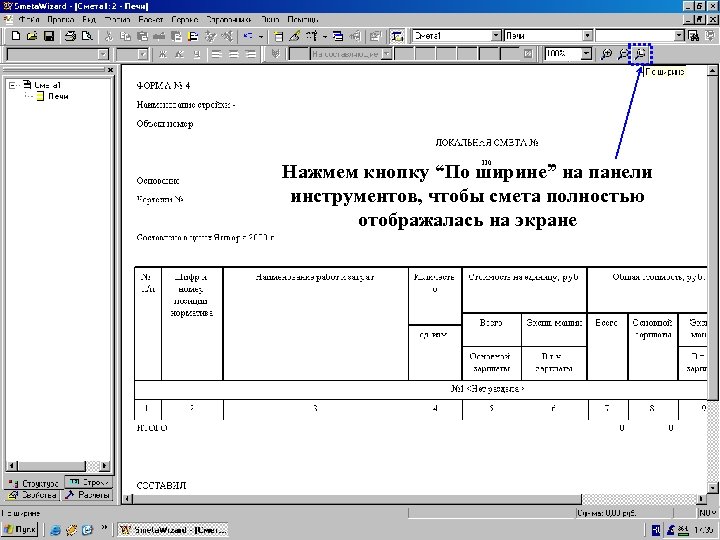720x540 pixels.
Task: Open the 100% zoom level dropdown
Action: point(586,54)
